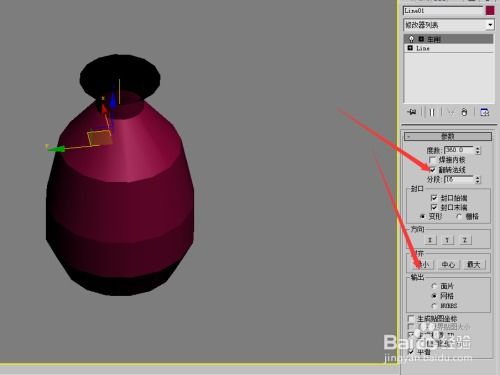This screenshot has height=375, width=500.
Task: Open Configure Modifier Sets icon
Action: tap(484, 112)
